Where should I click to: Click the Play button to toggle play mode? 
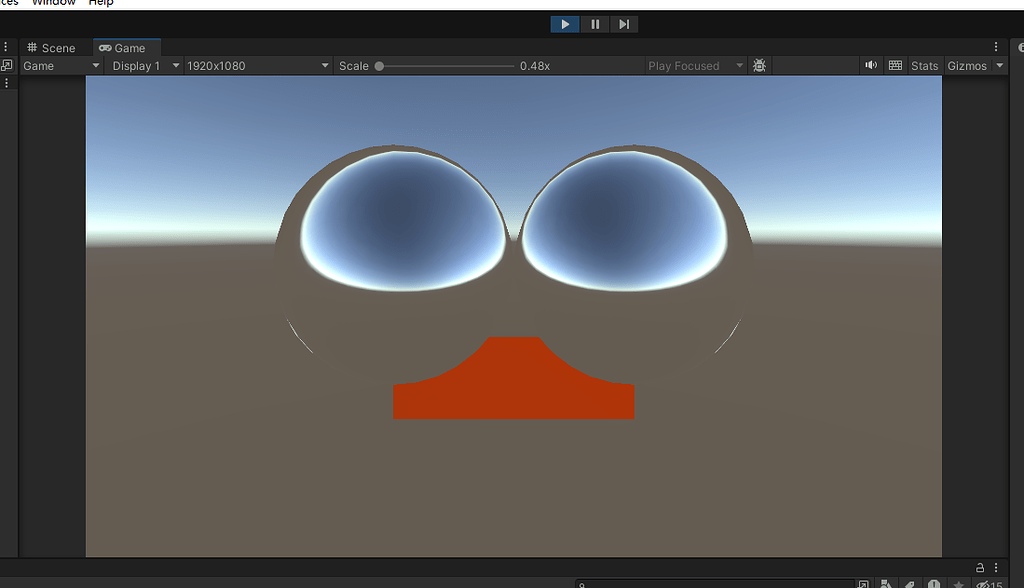coord(565,24)
